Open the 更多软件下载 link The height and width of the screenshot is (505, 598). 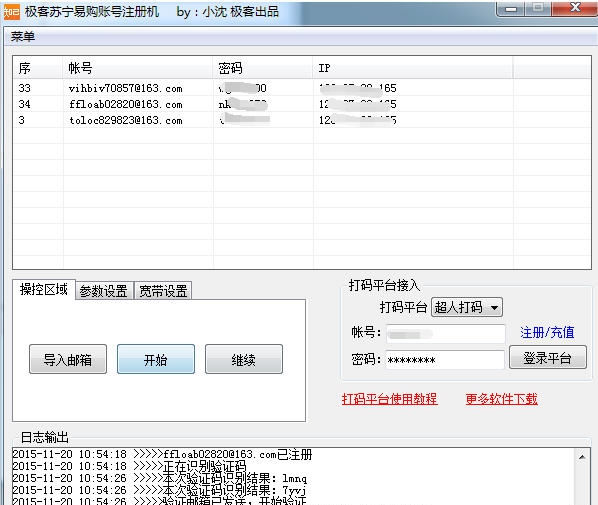tap(502, 399)
